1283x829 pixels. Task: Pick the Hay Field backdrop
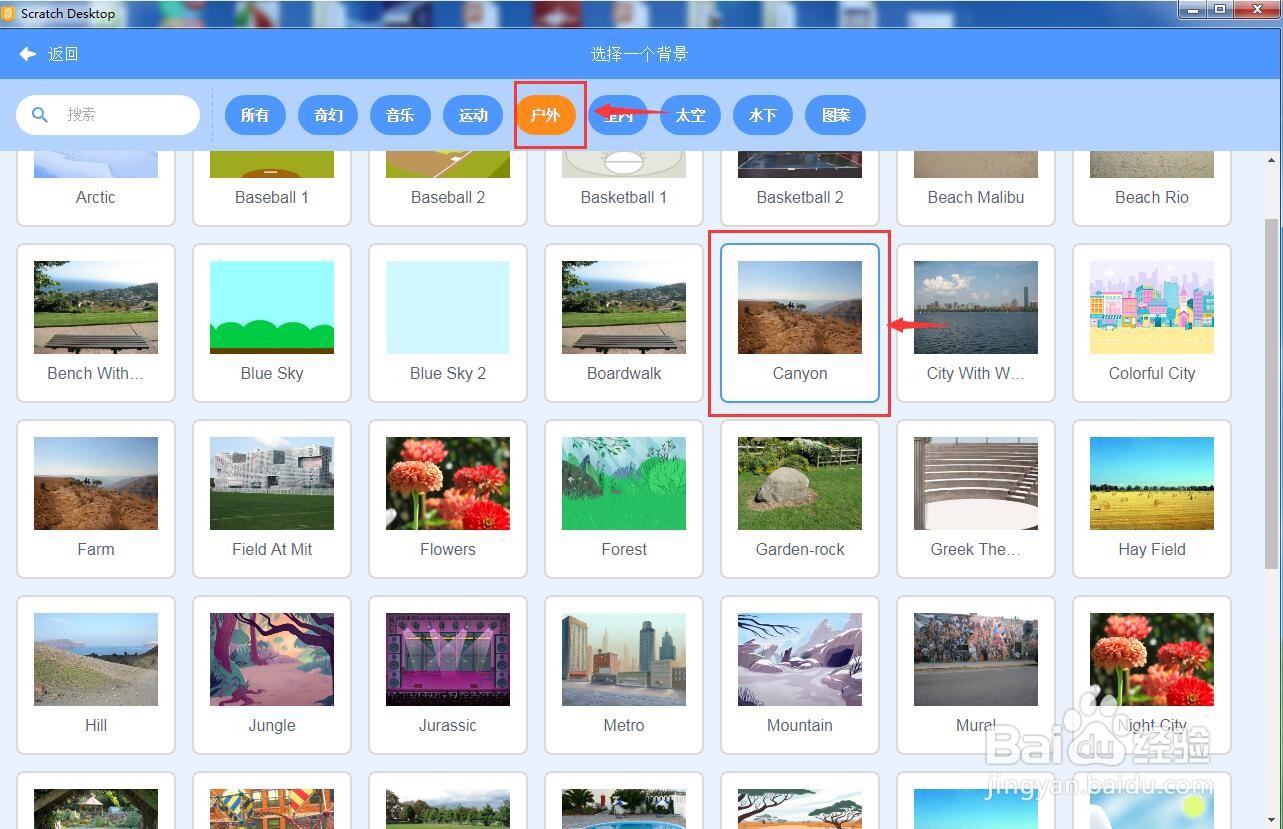click(x=1152, y=499)
